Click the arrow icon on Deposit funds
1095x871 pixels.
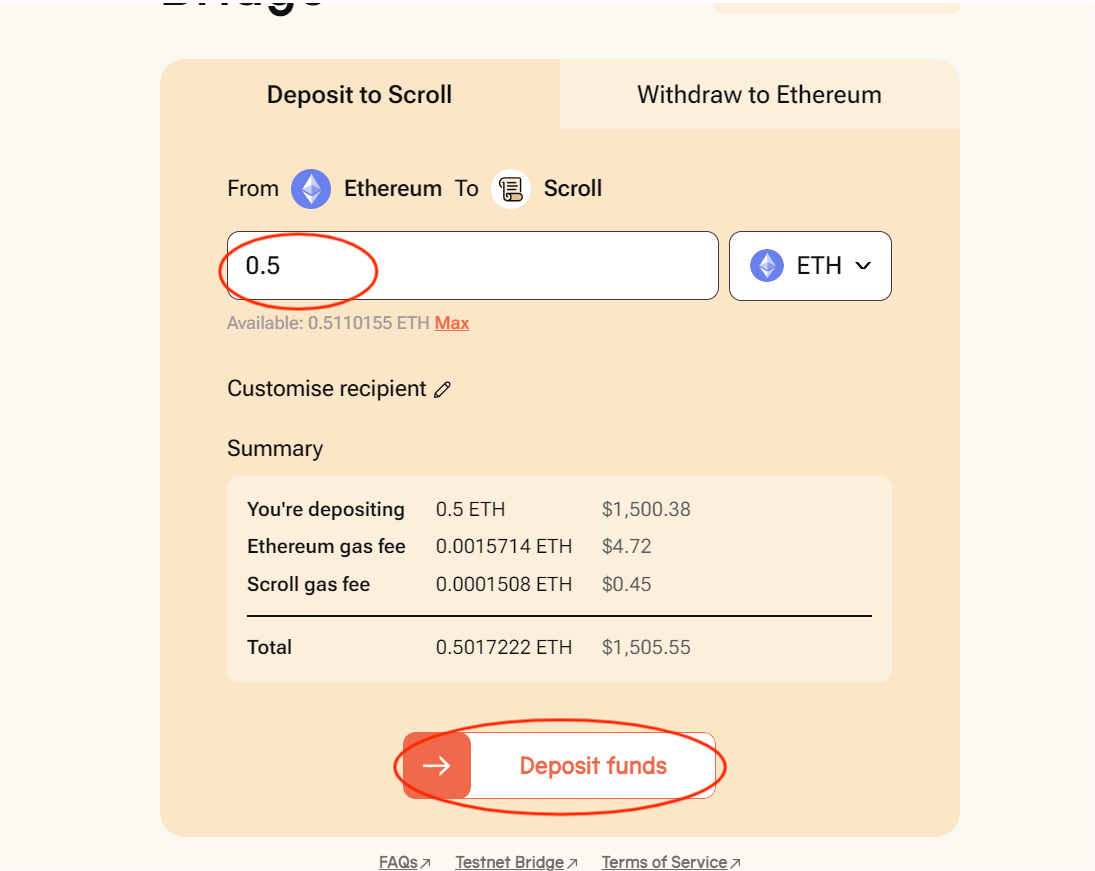click(x=437, y=766)
